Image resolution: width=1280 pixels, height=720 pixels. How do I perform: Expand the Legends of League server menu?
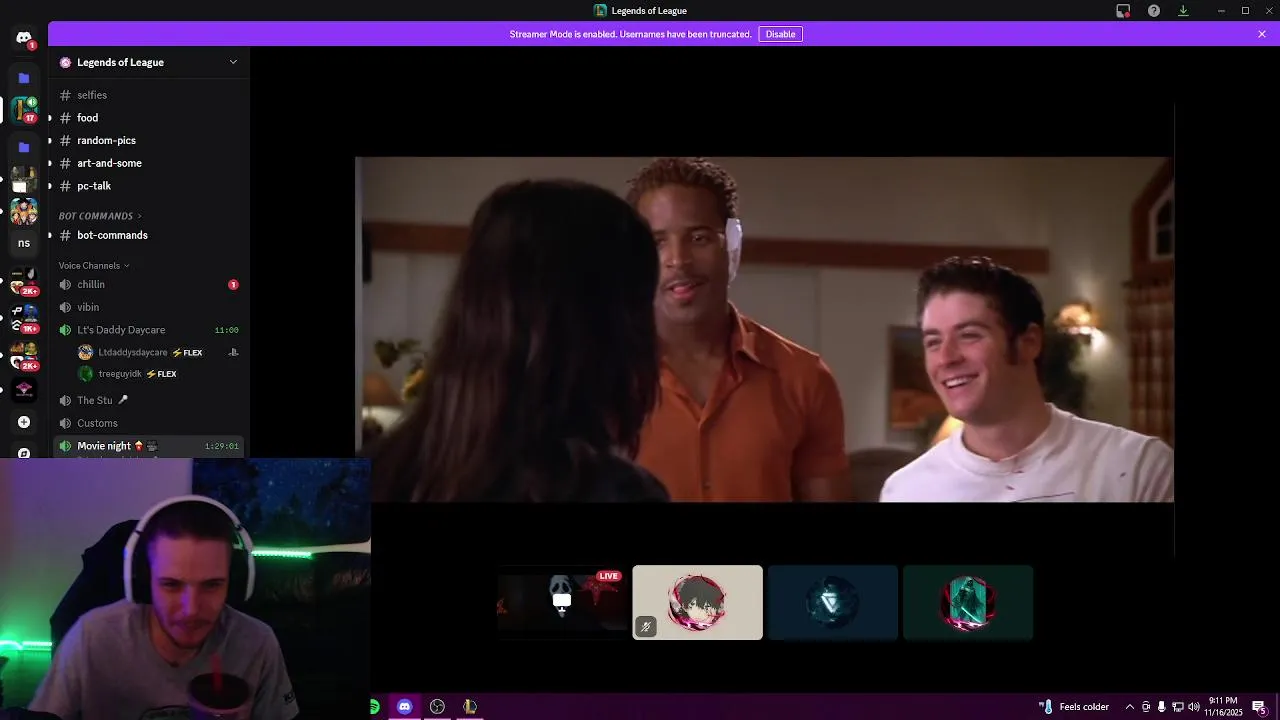pos(233,62)
